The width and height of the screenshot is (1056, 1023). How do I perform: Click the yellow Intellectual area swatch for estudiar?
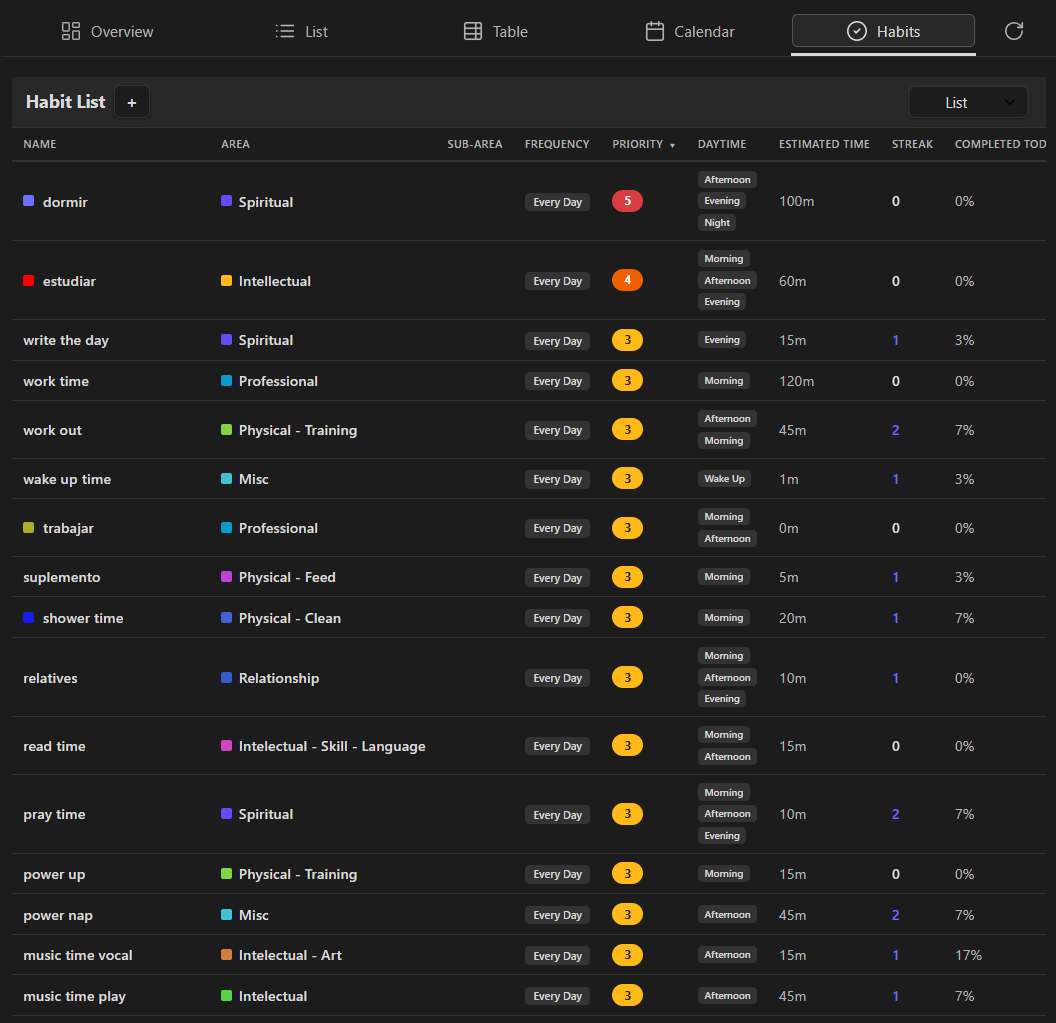coord(226,280)
